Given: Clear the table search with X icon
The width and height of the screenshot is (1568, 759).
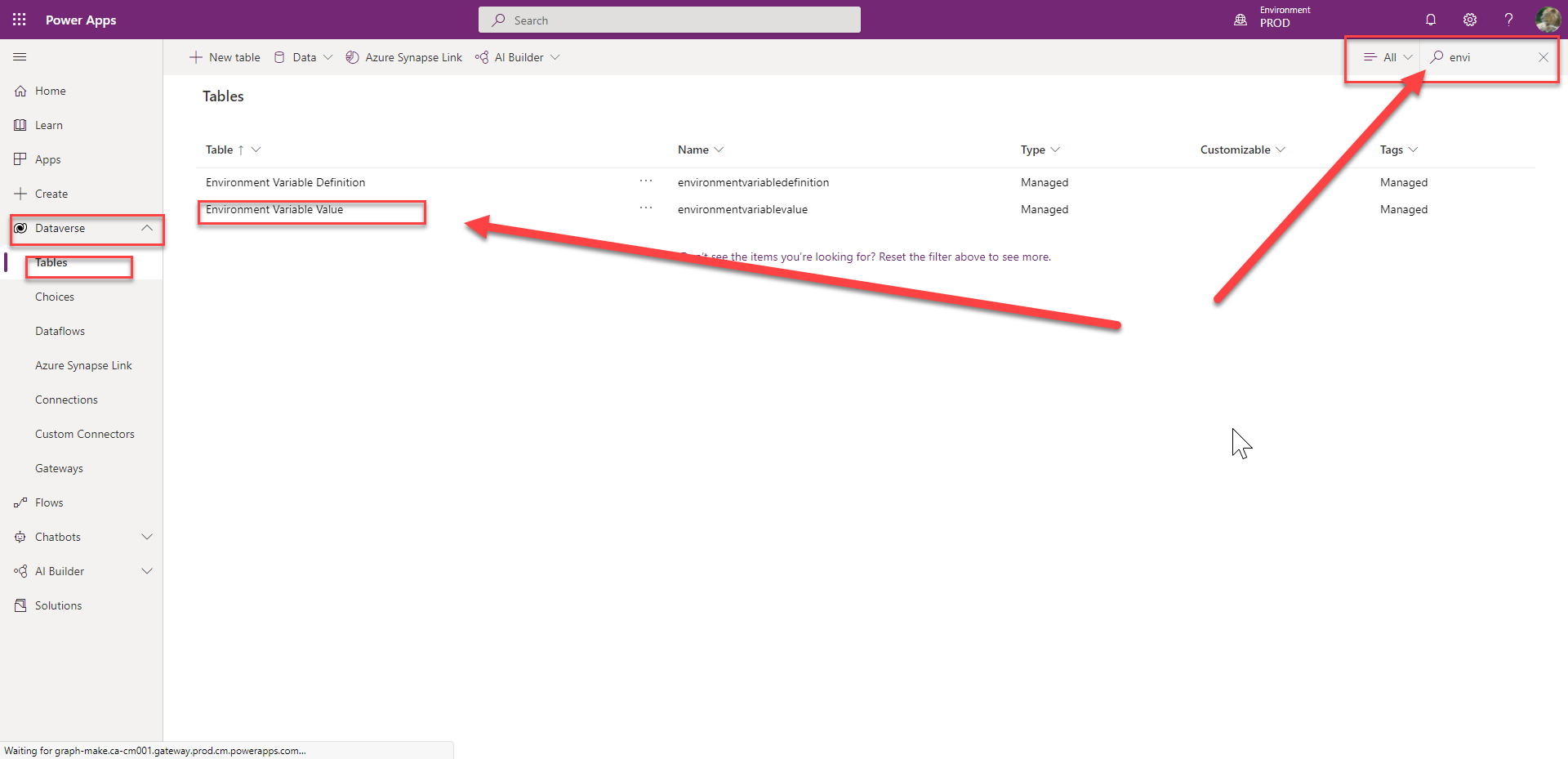Looking at the screenshot, I should coord(1543,57).
